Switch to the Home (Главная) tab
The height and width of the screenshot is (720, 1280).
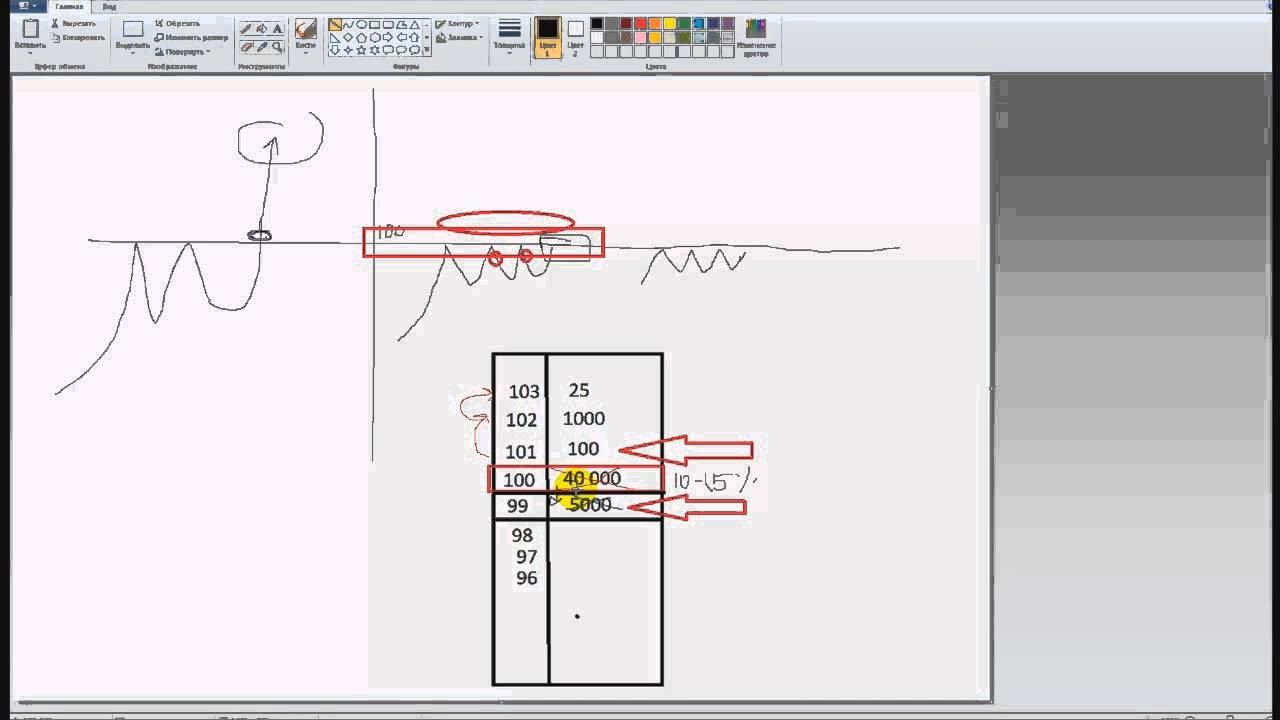click(70, 6)
